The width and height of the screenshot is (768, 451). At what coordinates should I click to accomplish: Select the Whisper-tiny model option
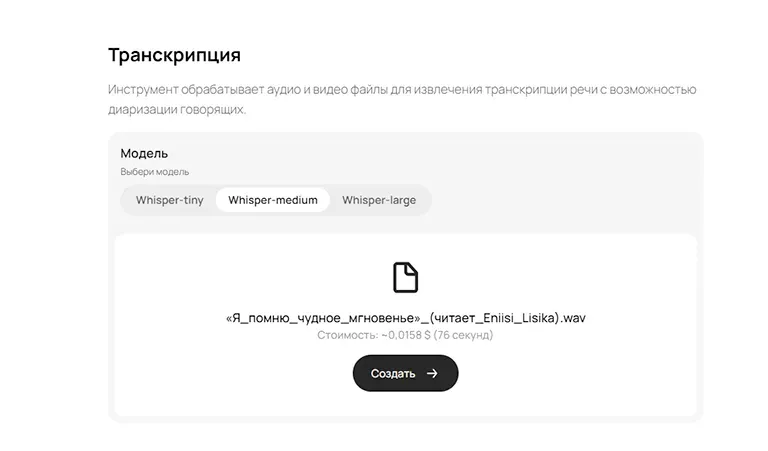(x=169, y=200)
